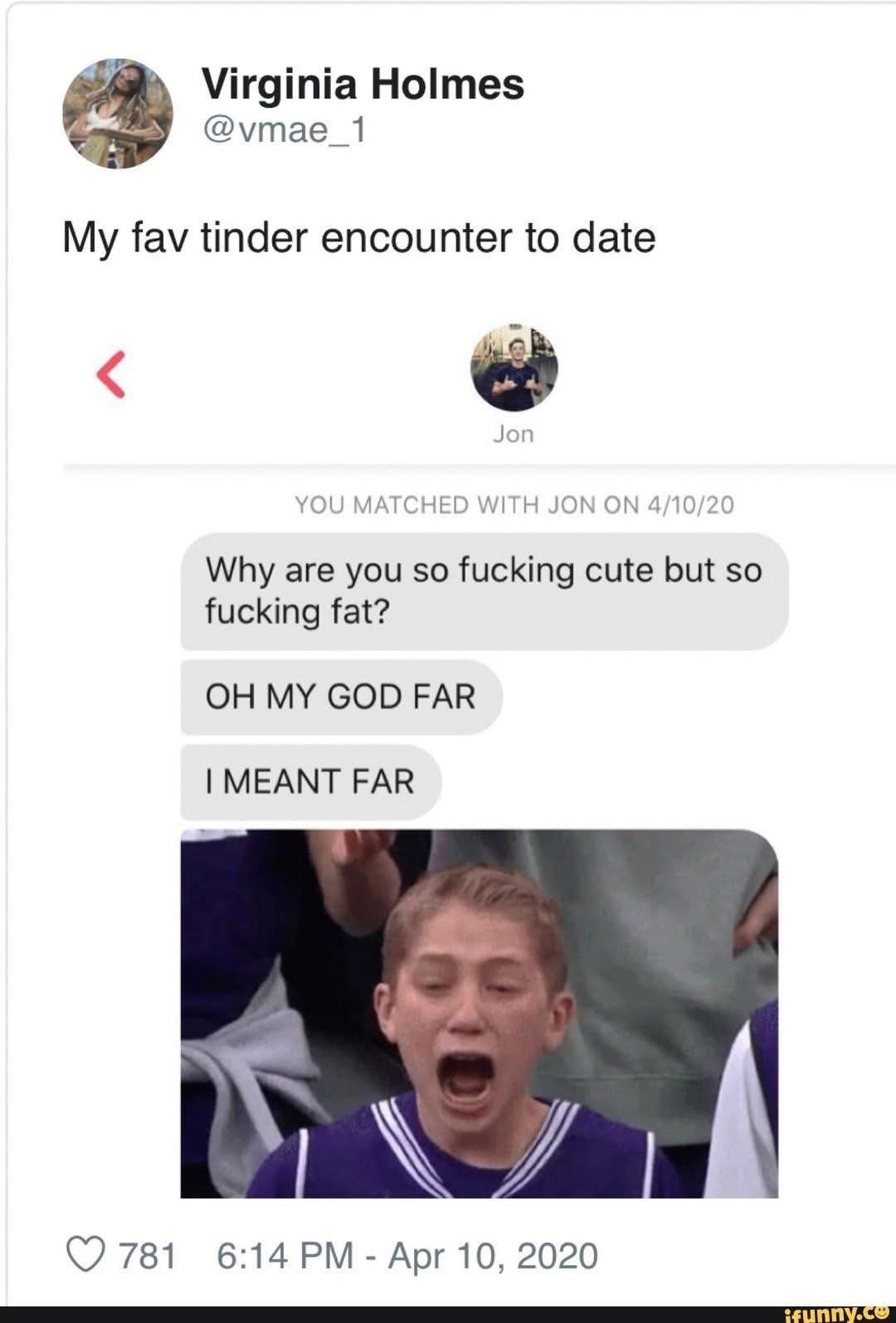Click the Virginia Holmes display name
Image resolution: width=896 pixels, height=1323 pixels.
pyautogui.click(x=363, y=84)
